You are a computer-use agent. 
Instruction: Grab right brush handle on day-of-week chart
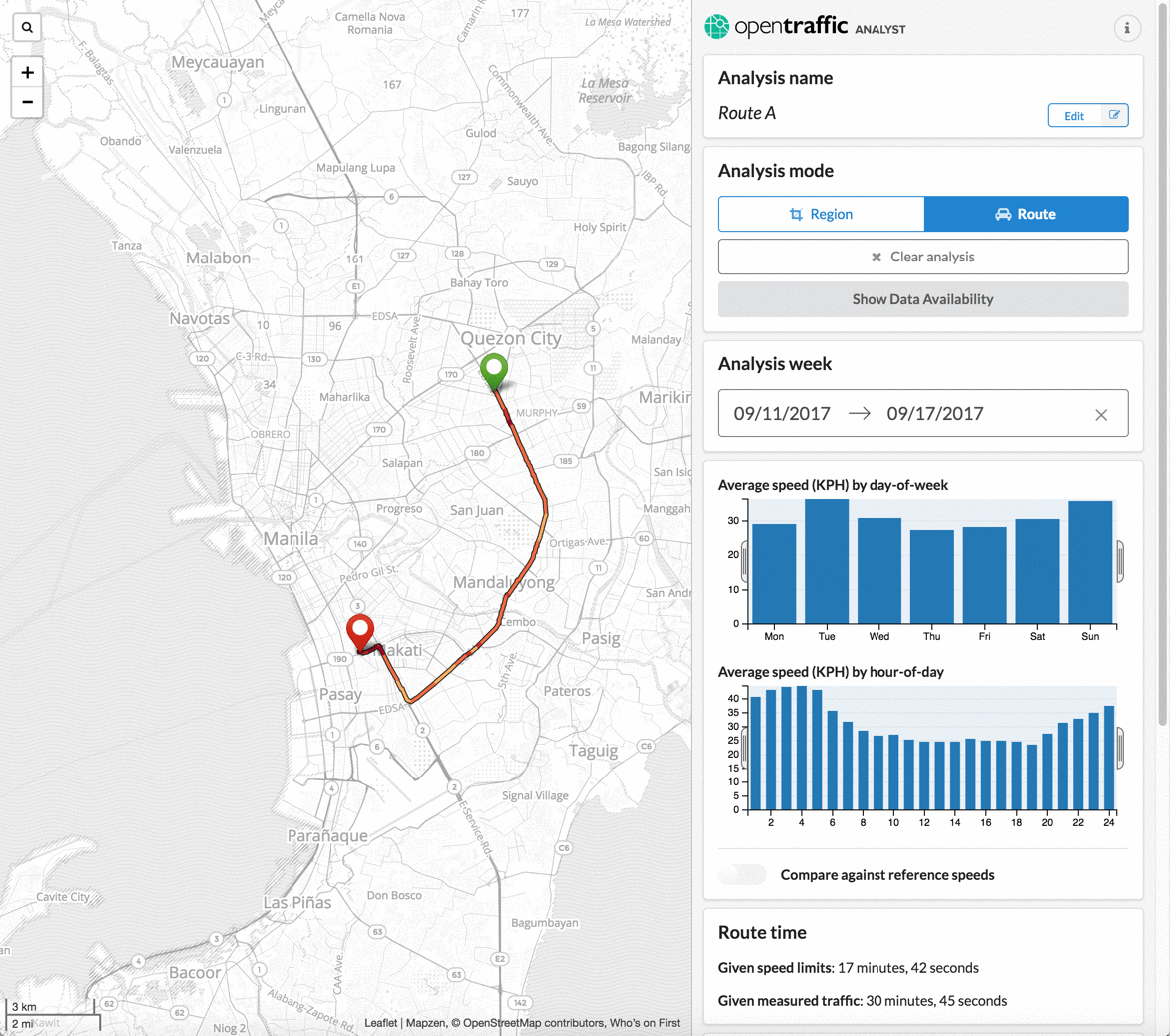(x=1120, y=561)
